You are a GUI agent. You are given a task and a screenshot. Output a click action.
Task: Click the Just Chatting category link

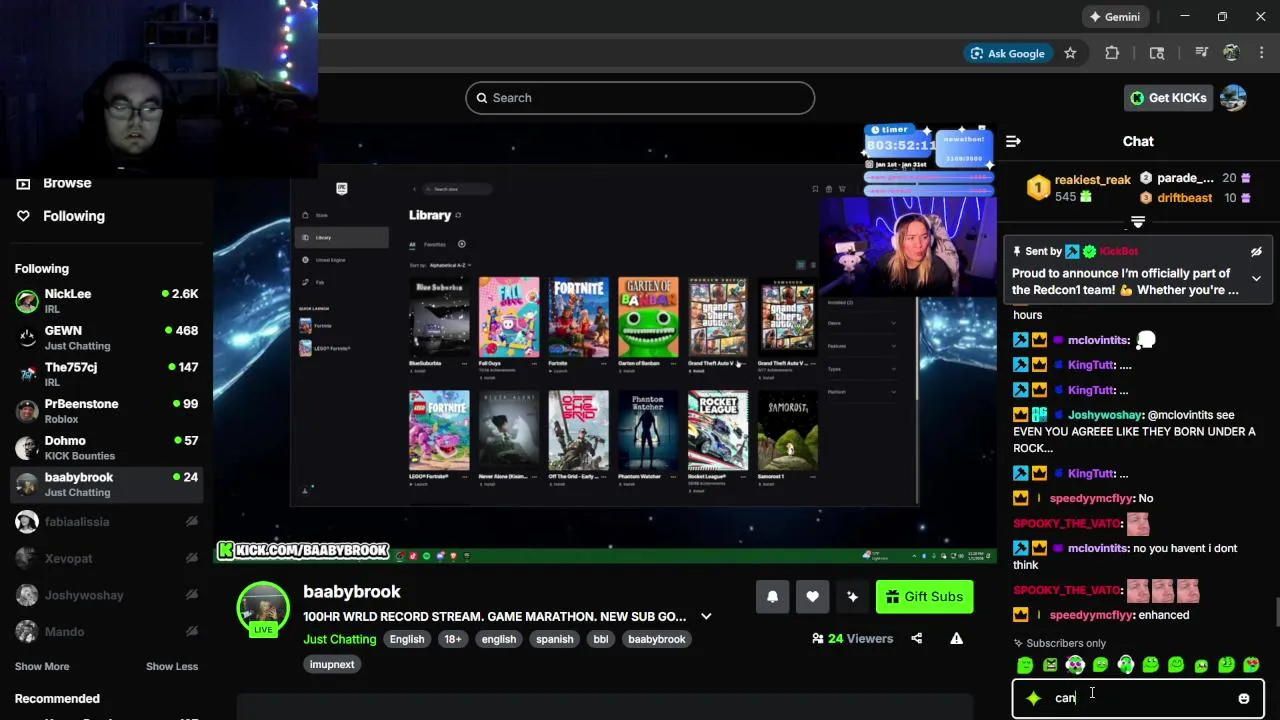340,639
